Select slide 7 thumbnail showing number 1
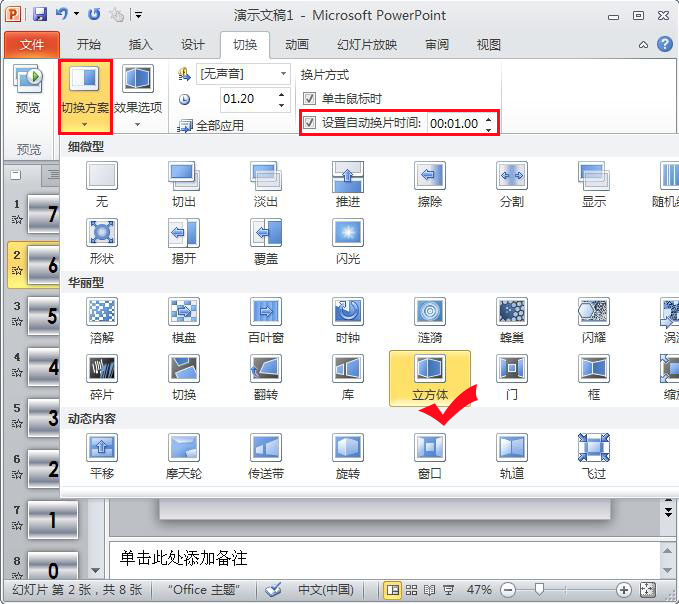The image size is (679, 604). click(53, 520)
